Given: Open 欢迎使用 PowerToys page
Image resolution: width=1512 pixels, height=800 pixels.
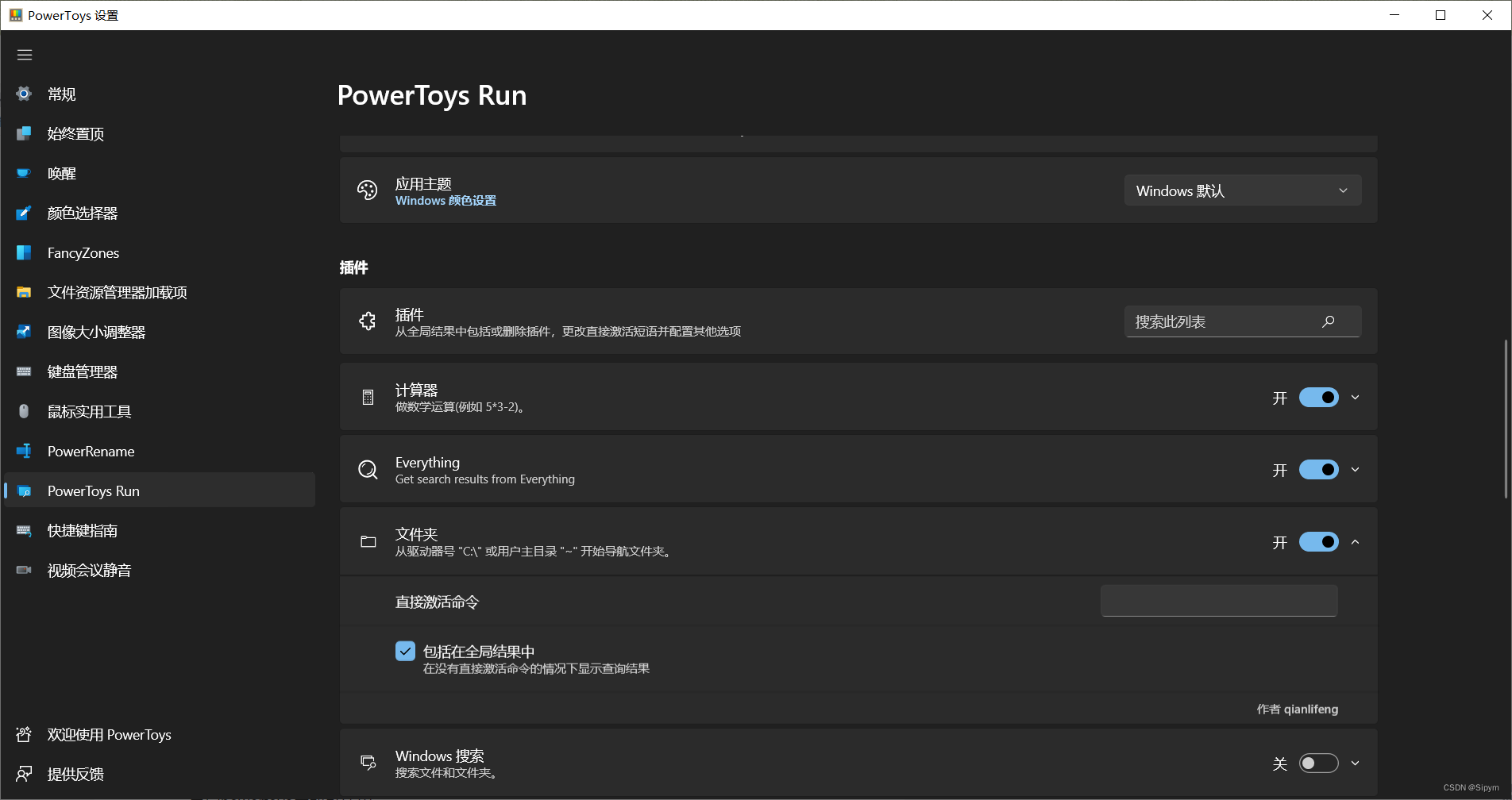Looking at the screenshot, I should (160, 734).
